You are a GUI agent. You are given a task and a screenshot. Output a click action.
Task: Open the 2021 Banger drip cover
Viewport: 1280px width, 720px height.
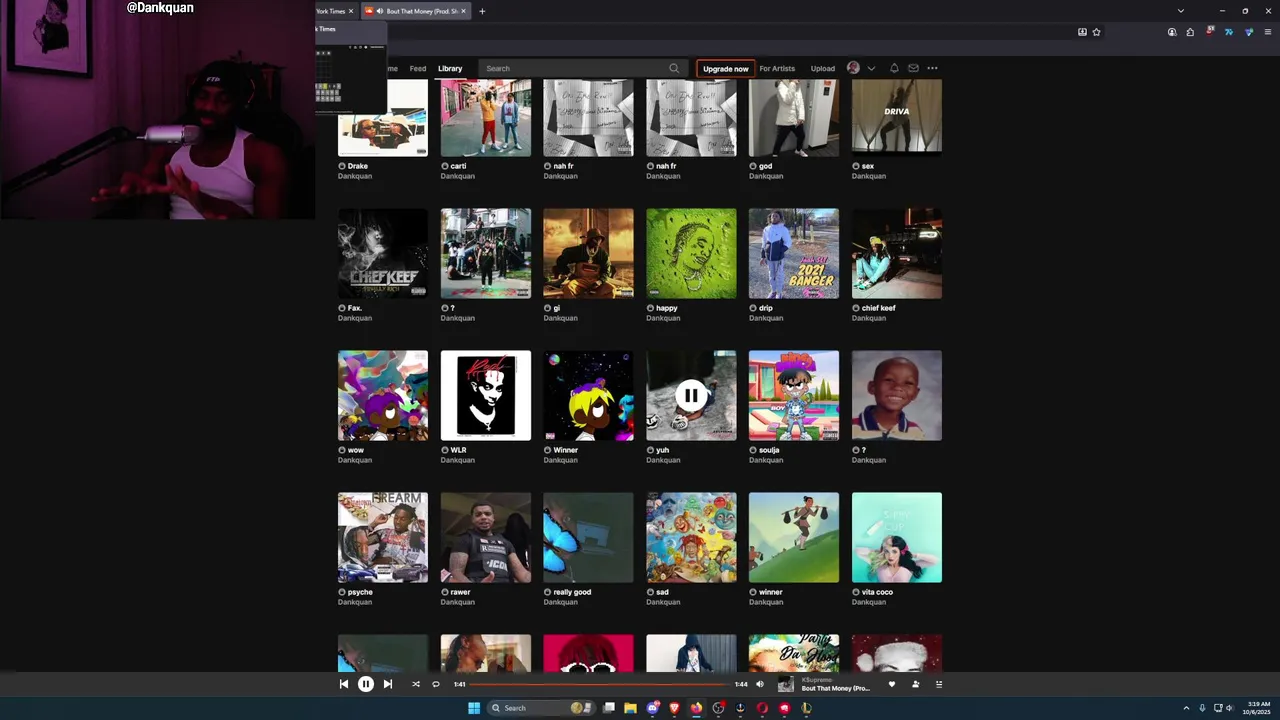[x=794, y=253]
